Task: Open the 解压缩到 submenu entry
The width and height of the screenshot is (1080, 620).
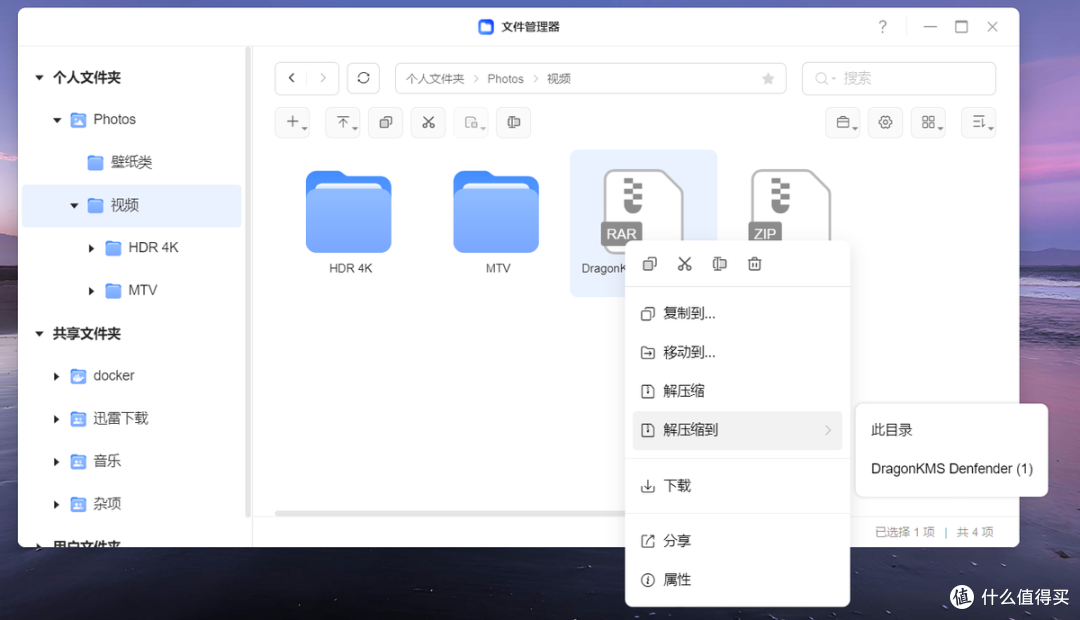Action: point(737,430)
